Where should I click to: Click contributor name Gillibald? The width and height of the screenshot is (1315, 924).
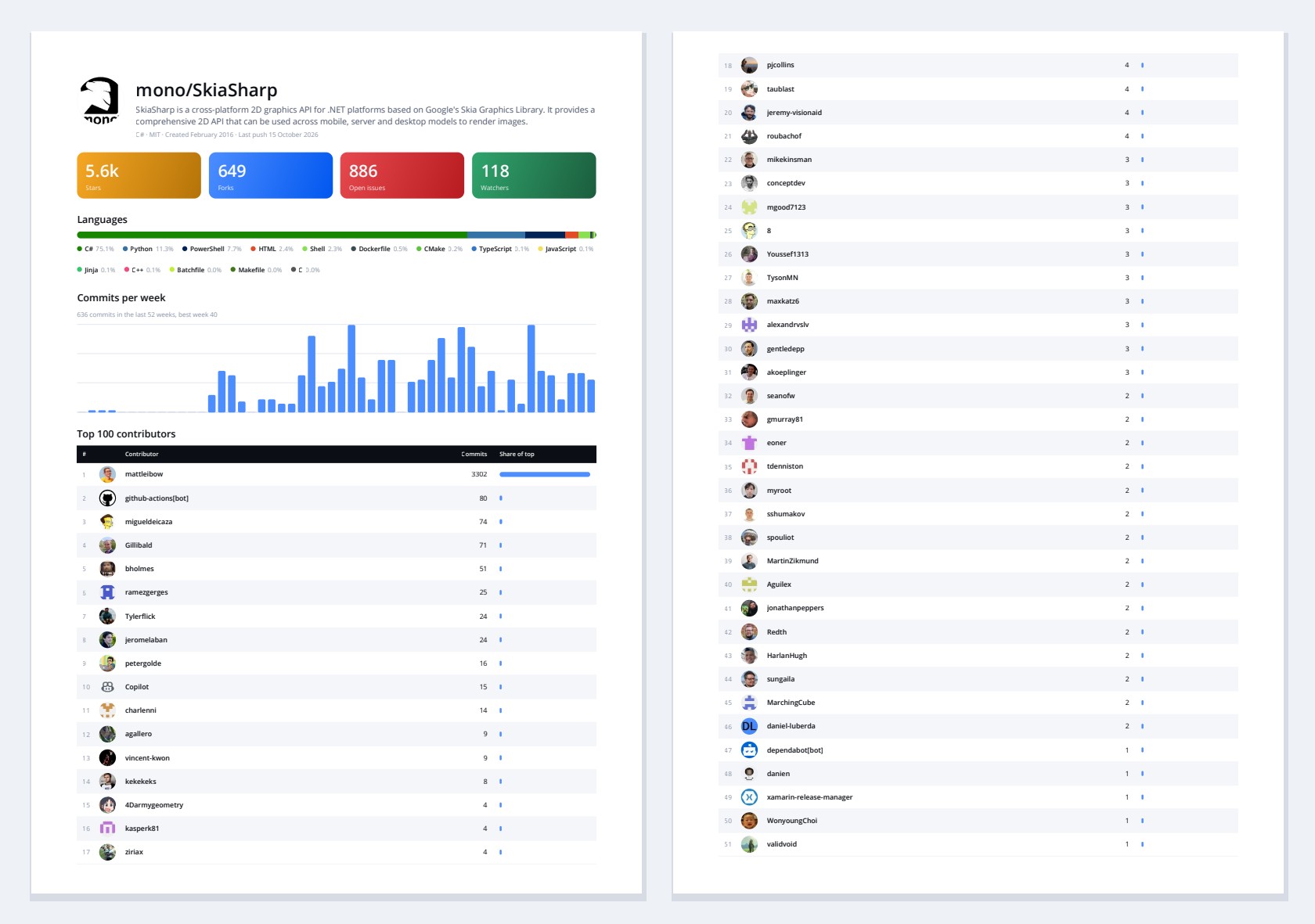click(139, 545)
